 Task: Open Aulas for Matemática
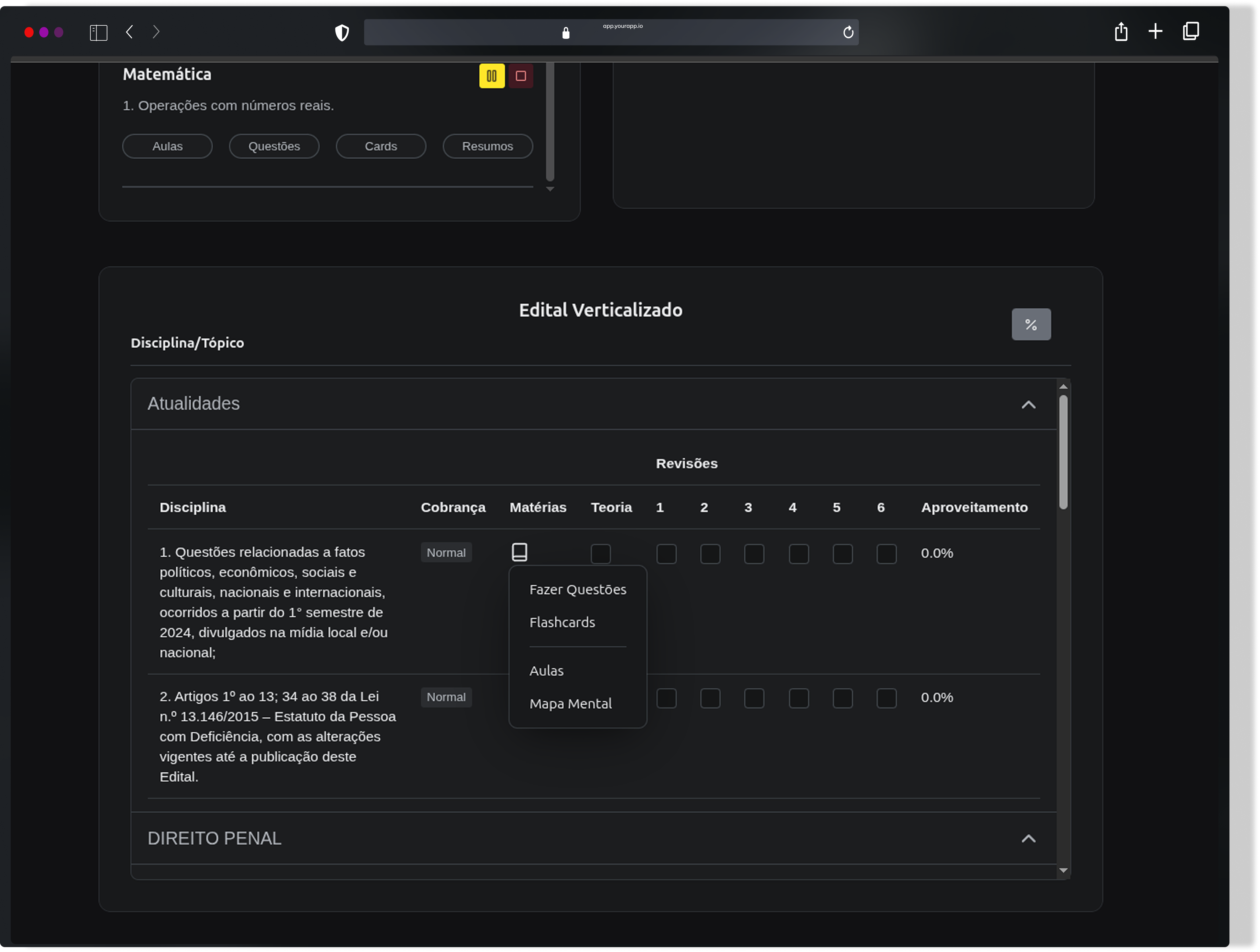[x=167, y=146]
